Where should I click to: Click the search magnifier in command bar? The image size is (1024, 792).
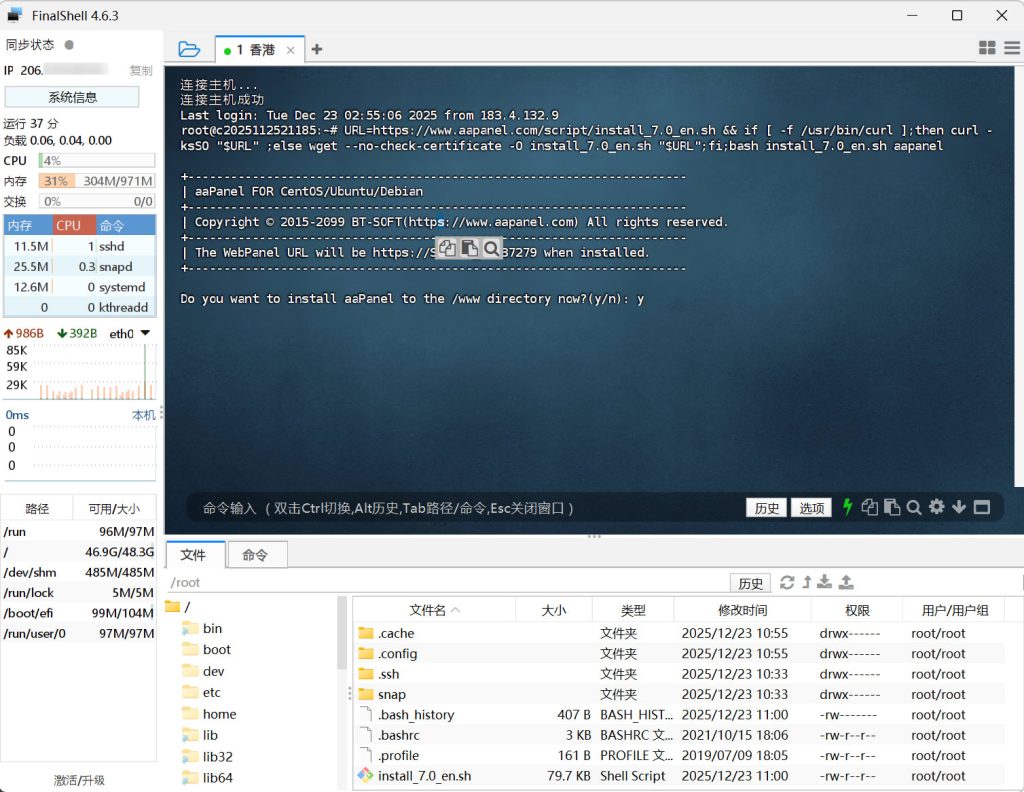click(x=913, y=507)
